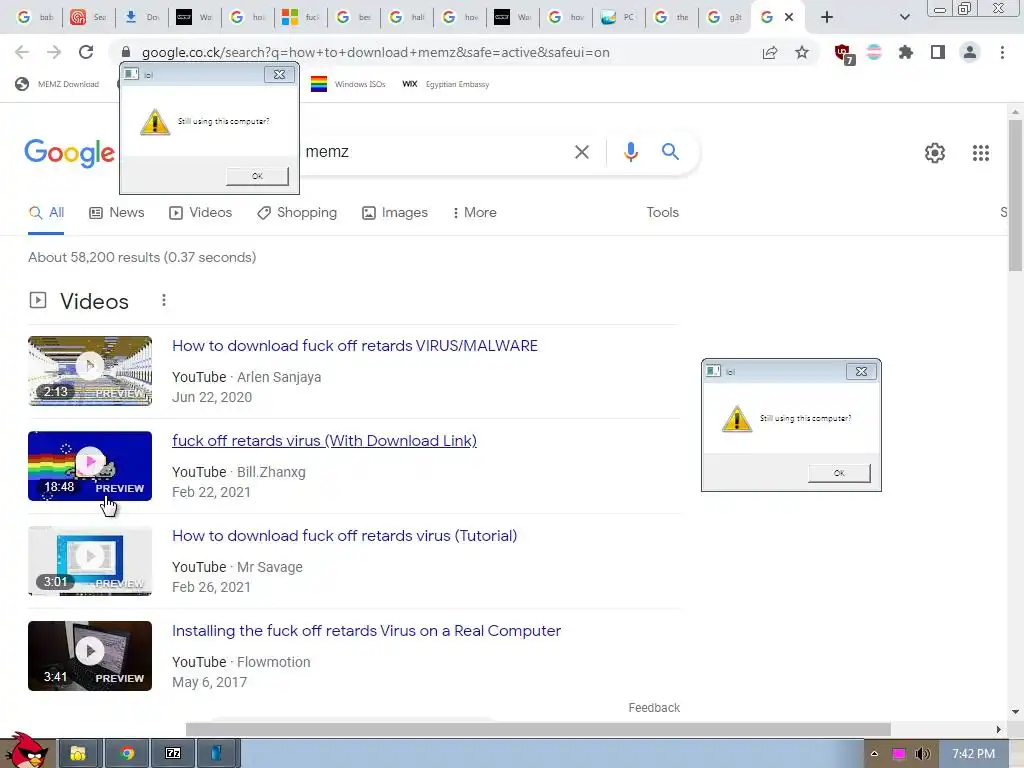Open Windows ISOs bookmark
Image resolution: width=1024 pixels, height=768 pixels.
click(x=348, y=84)
